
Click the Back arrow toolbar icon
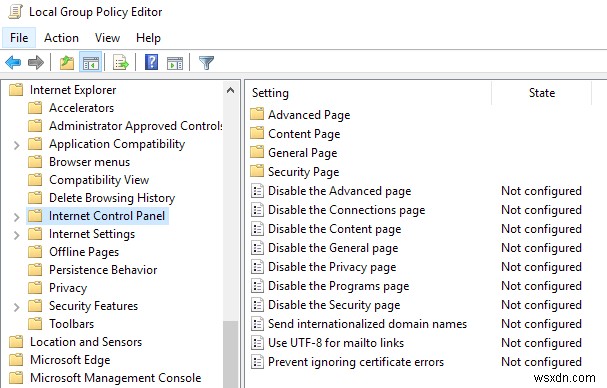(14, 62)
